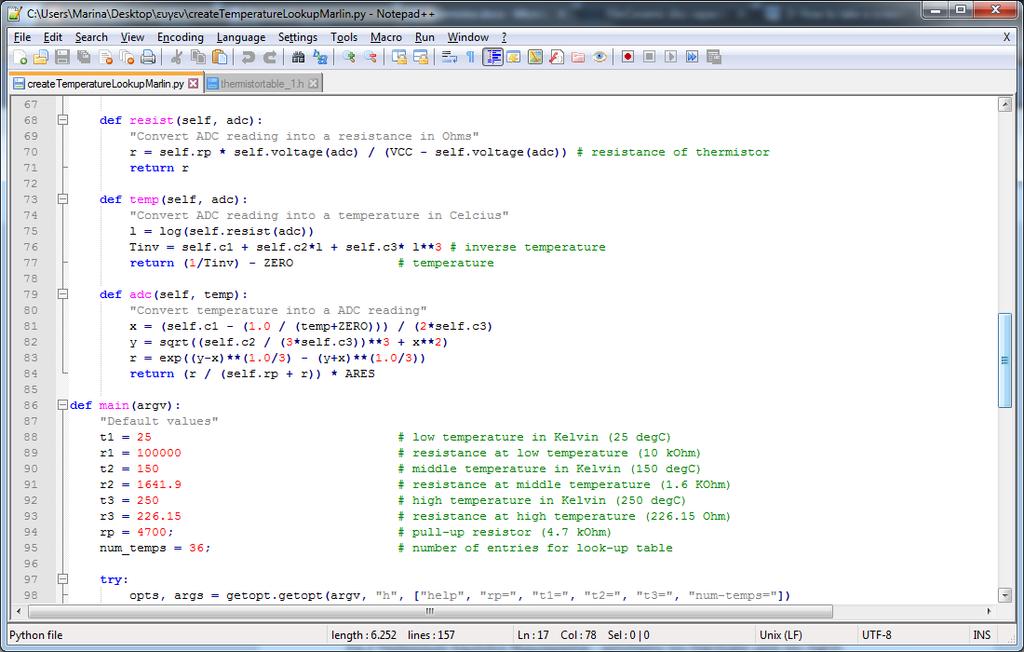Click the Open file folder icon

point(40,57)
